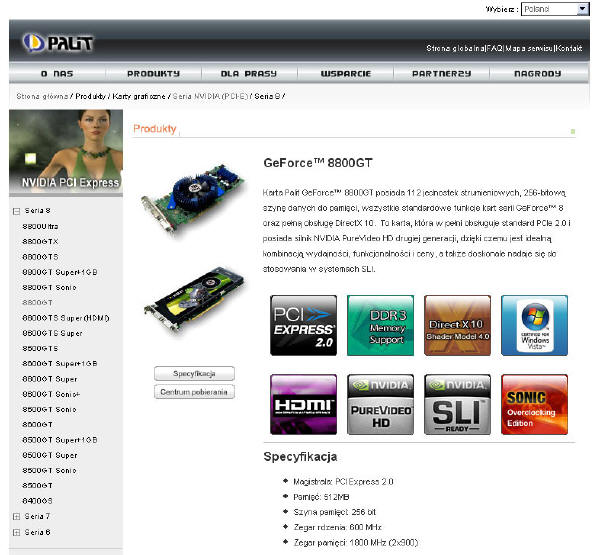This screenshot has width=600, height=555.
Task: Click the DDR3 Memory Support badge
Action: point(380,325)
